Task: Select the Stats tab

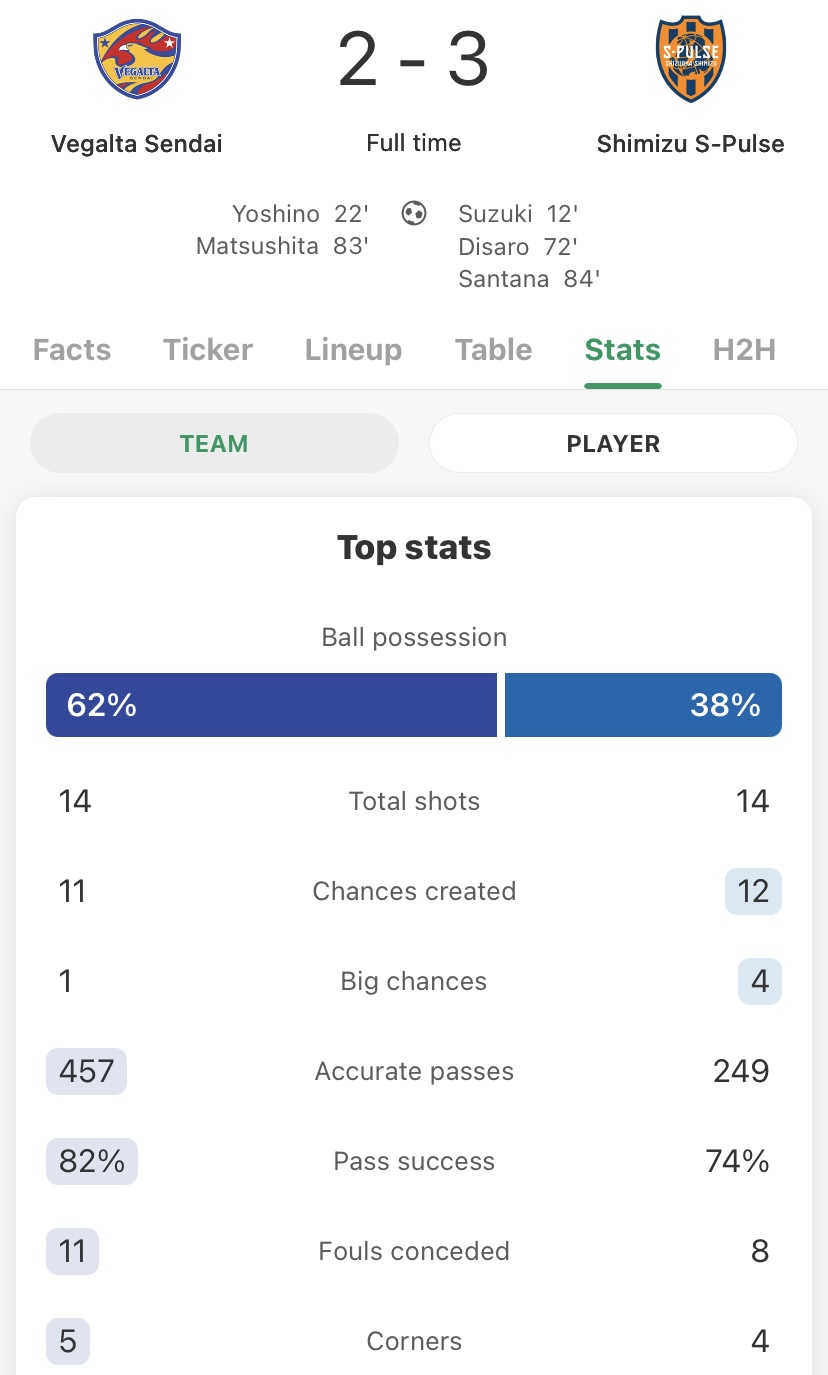Action: tap(622, 350)
